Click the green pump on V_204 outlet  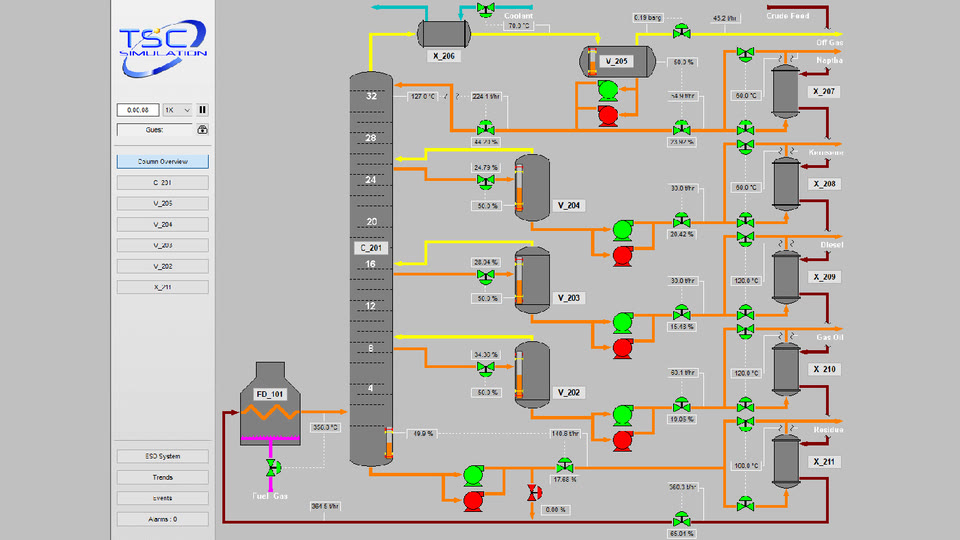(x=623, y=230)
